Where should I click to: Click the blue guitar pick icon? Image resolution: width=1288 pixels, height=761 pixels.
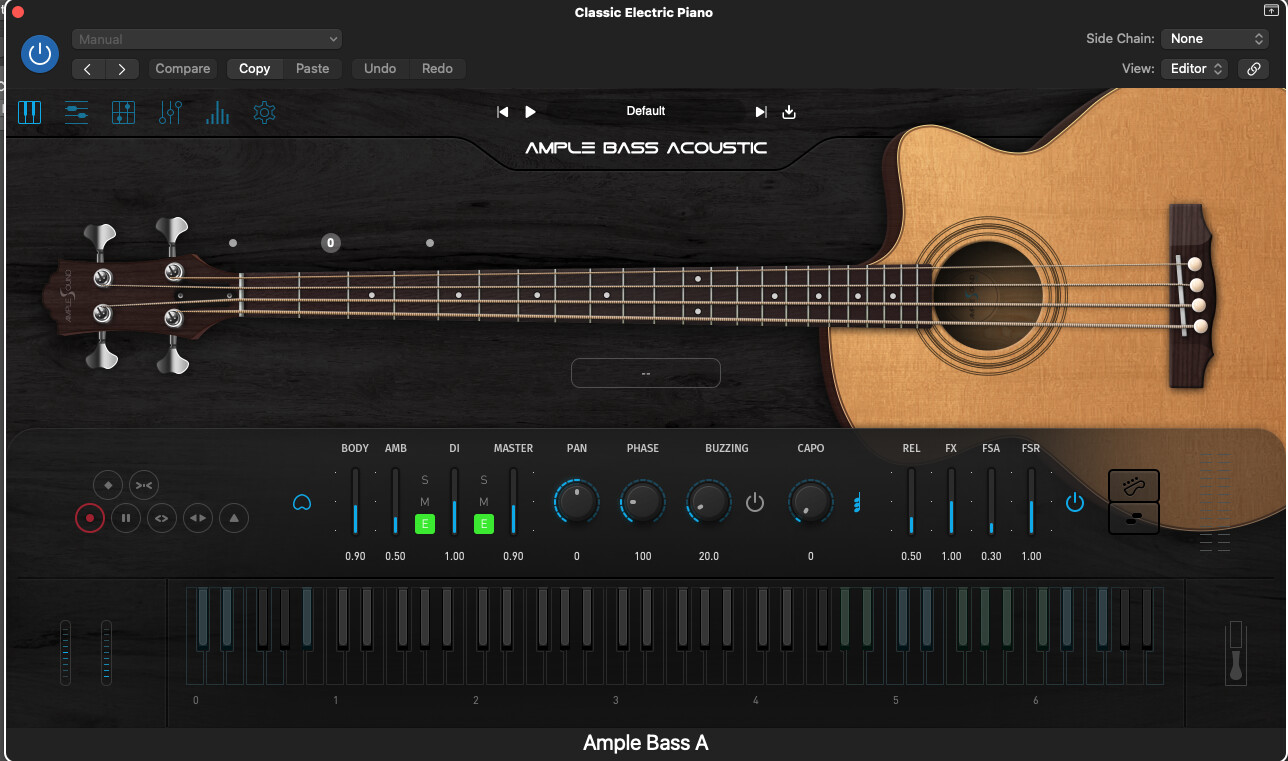(302, 503)
